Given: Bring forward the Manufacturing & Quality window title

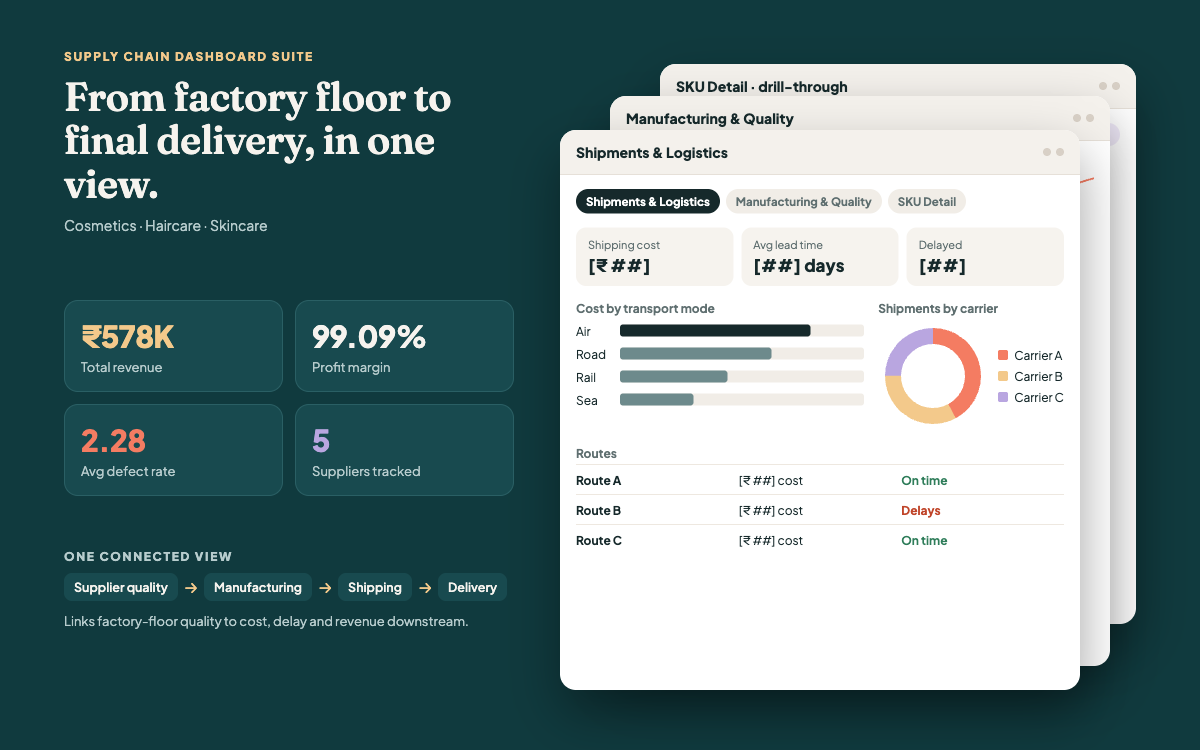Looking at the screenshot, I should (710, 119).
